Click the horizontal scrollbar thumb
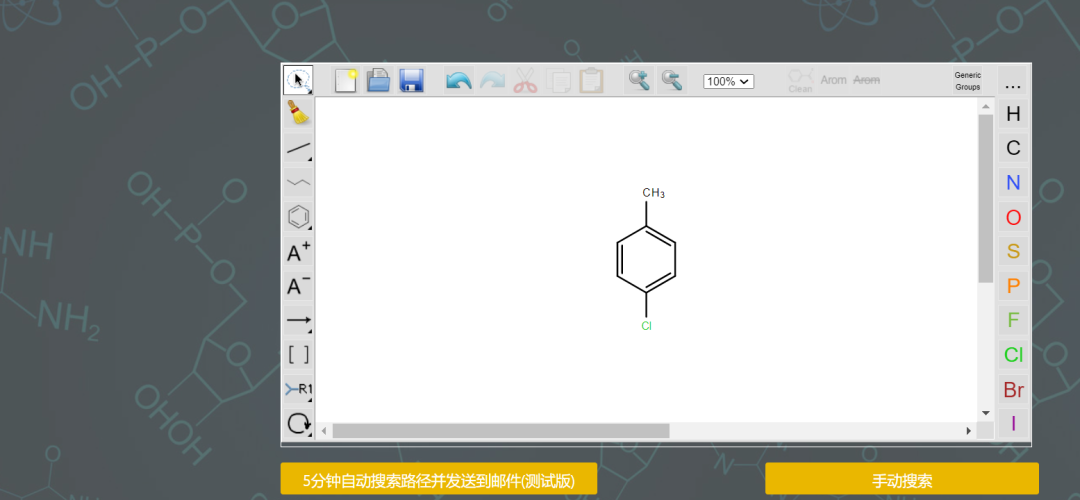Viewport: 1080px width, 500px height. pyautogui.click(x=501, y=430)
